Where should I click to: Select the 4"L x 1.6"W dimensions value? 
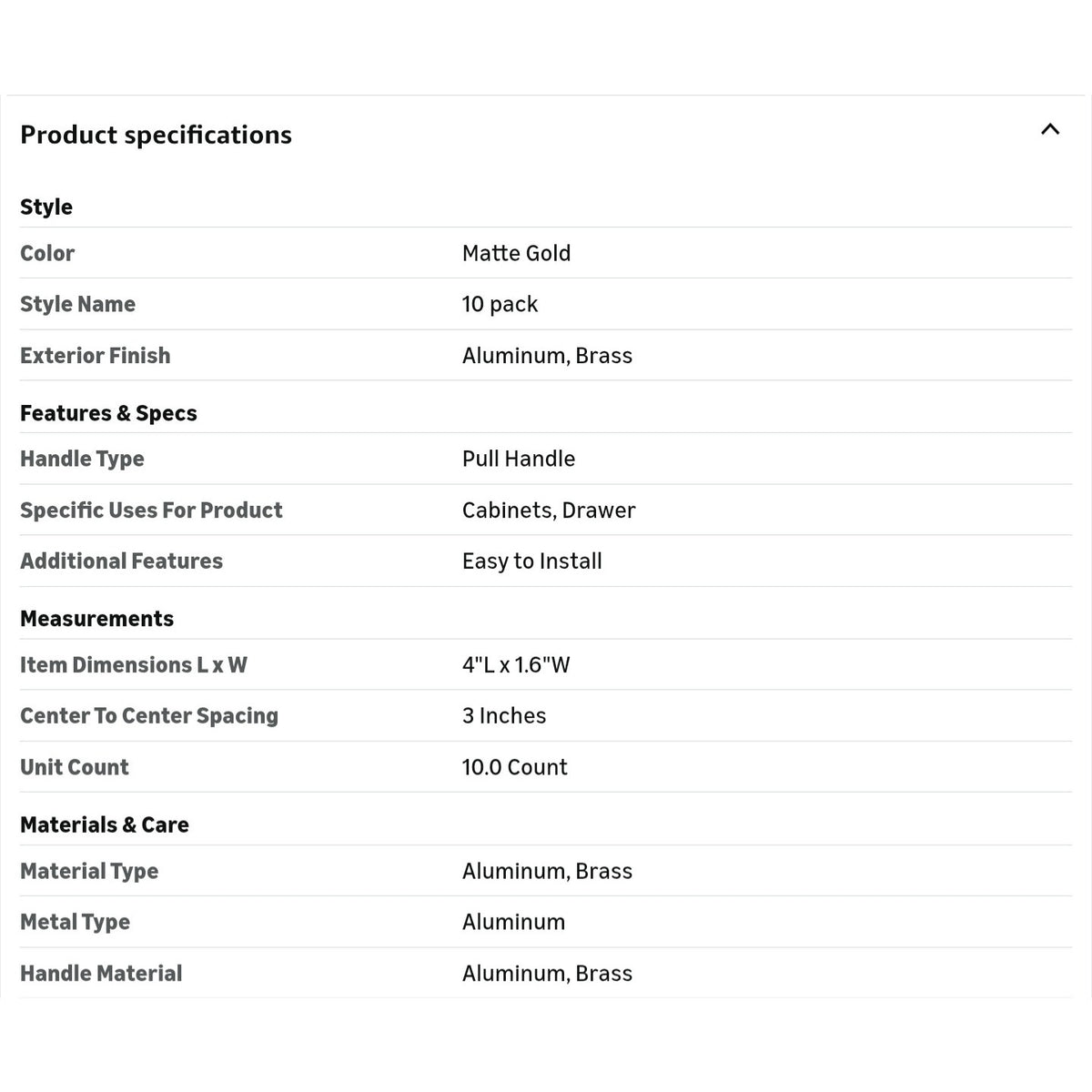click(516, 665)
